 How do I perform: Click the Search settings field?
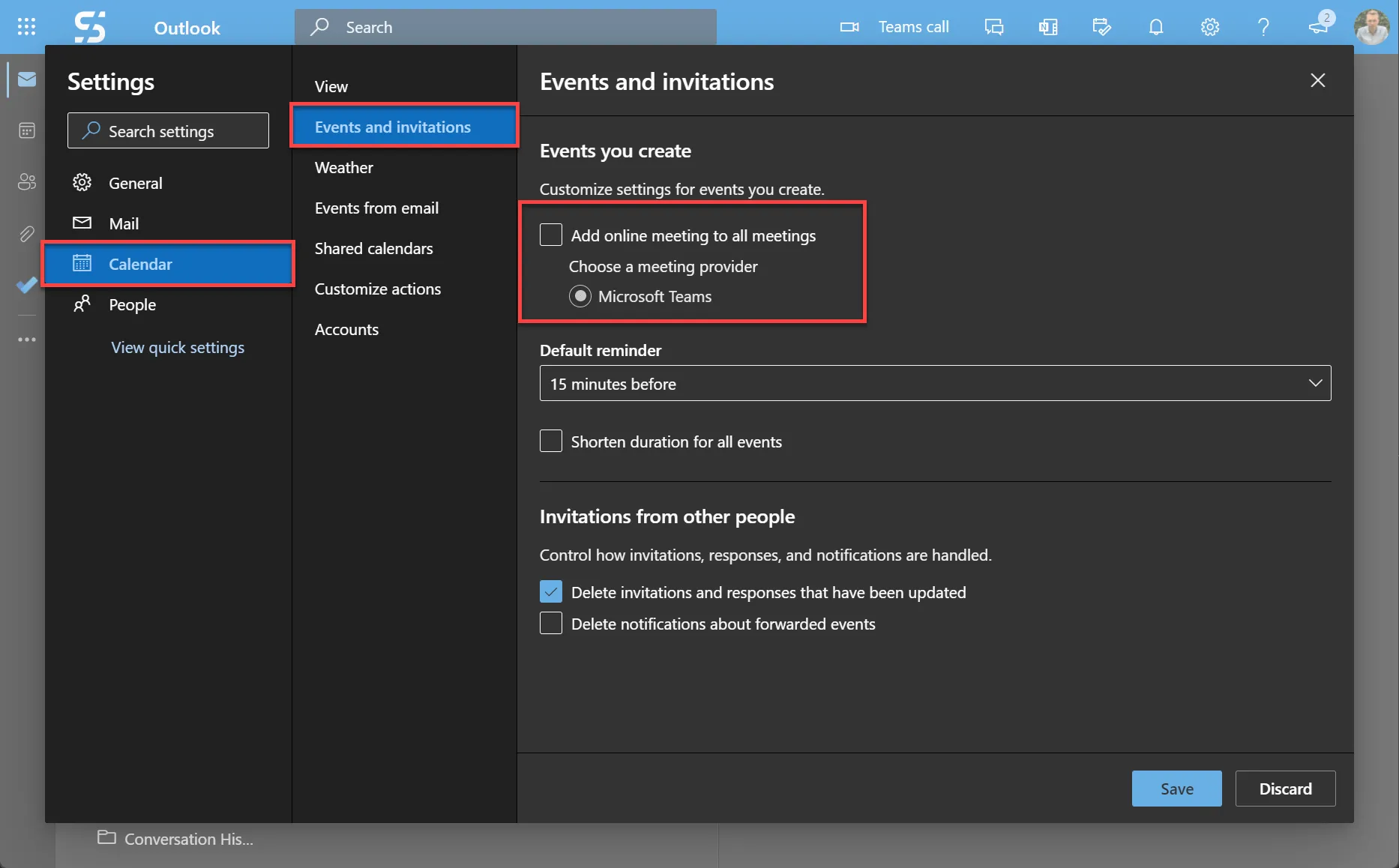pos(168,130)
